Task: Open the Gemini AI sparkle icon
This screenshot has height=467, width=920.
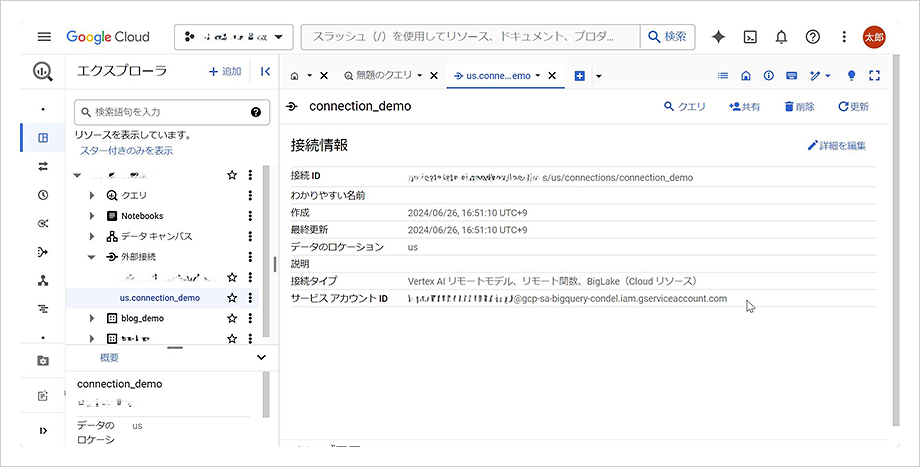Action: coord(718,37)
